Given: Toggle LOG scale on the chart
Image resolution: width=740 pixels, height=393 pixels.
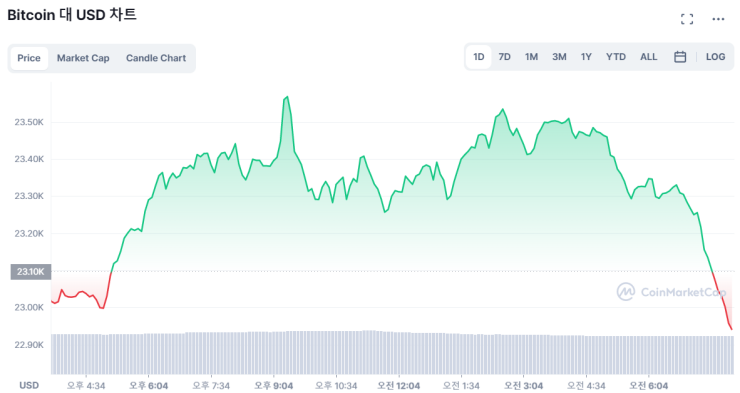Looking at the screenshot, I should pyautogui.click(x=715, y=57).
